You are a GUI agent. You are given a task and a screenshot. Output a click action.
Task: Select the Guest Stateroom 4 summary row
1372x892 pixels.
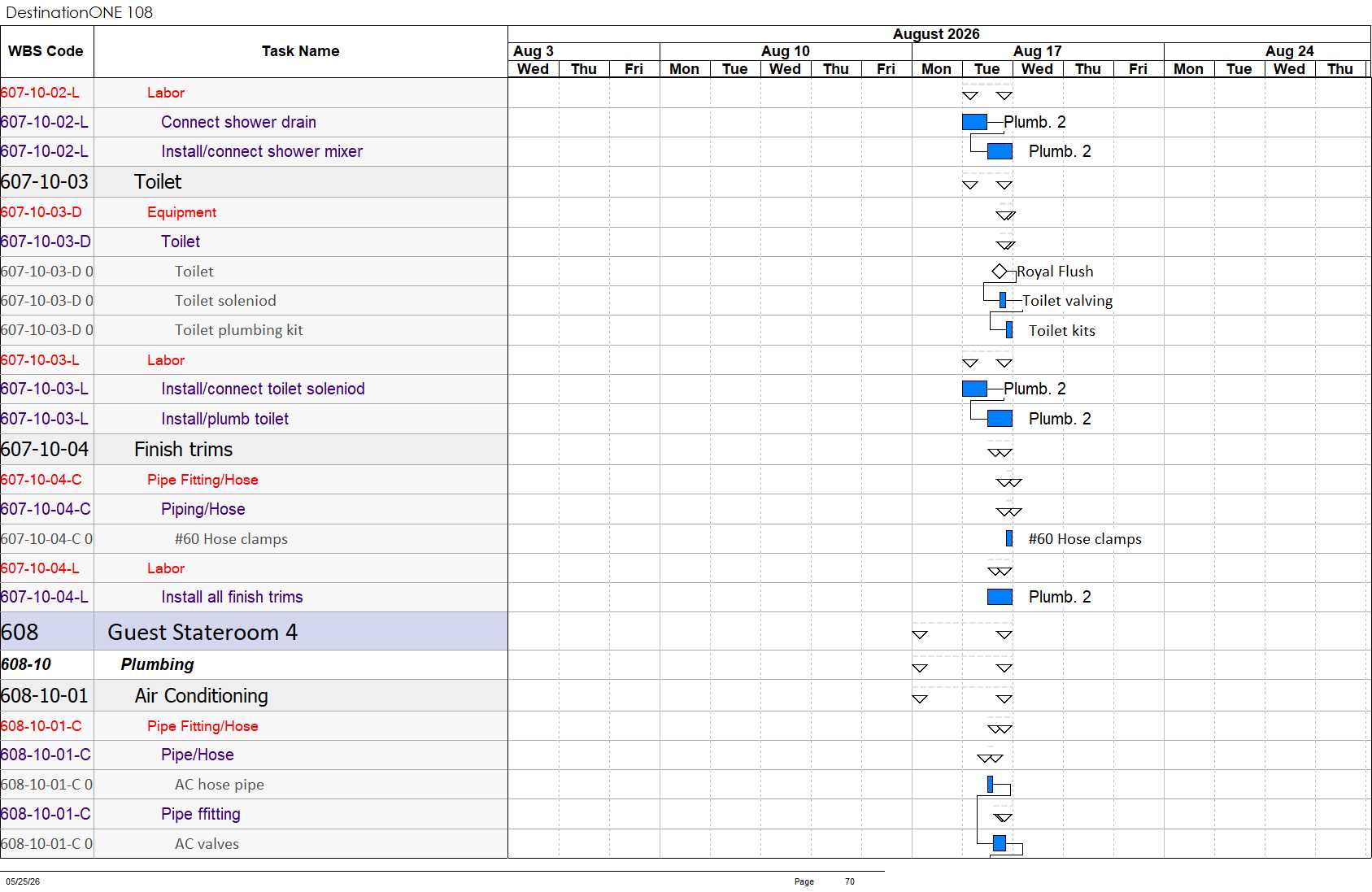click(254, 632)
